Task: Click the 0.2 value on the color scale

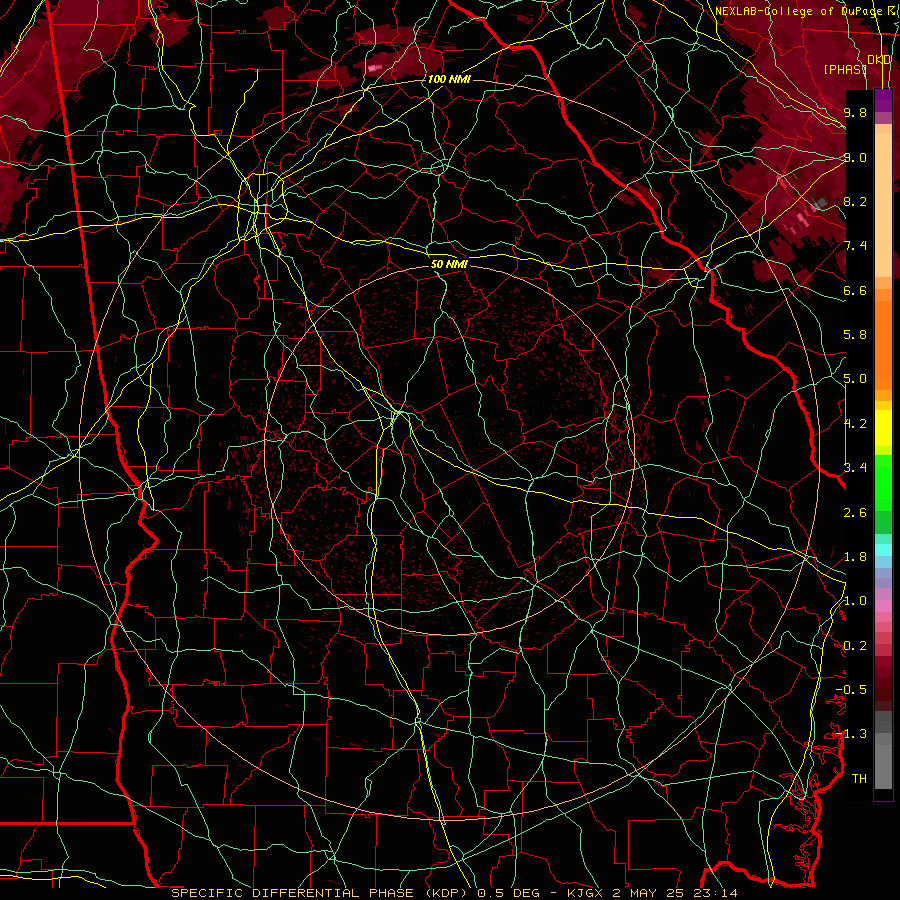Action: click(855, 646)
